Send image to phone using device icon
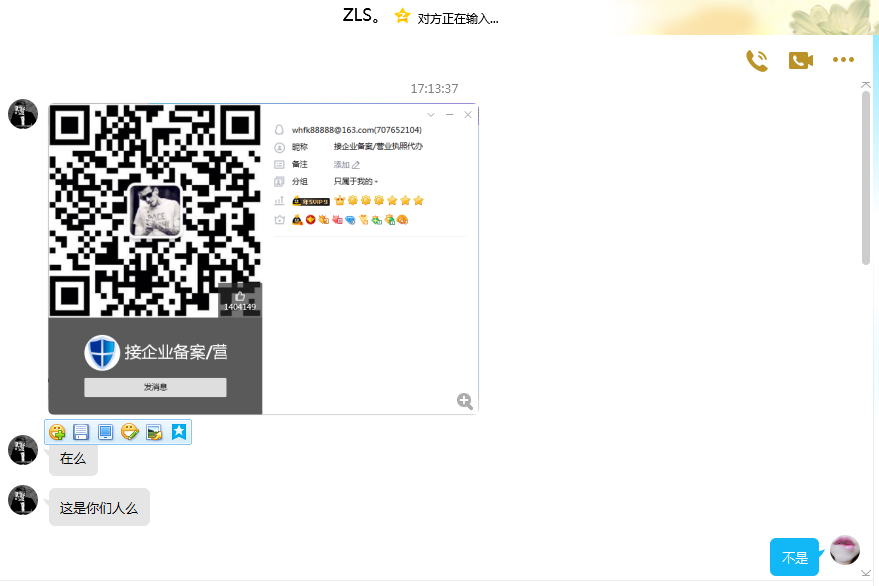Viewport: 879px width, 586px height. pyautogui.click(x=105, y=432)
